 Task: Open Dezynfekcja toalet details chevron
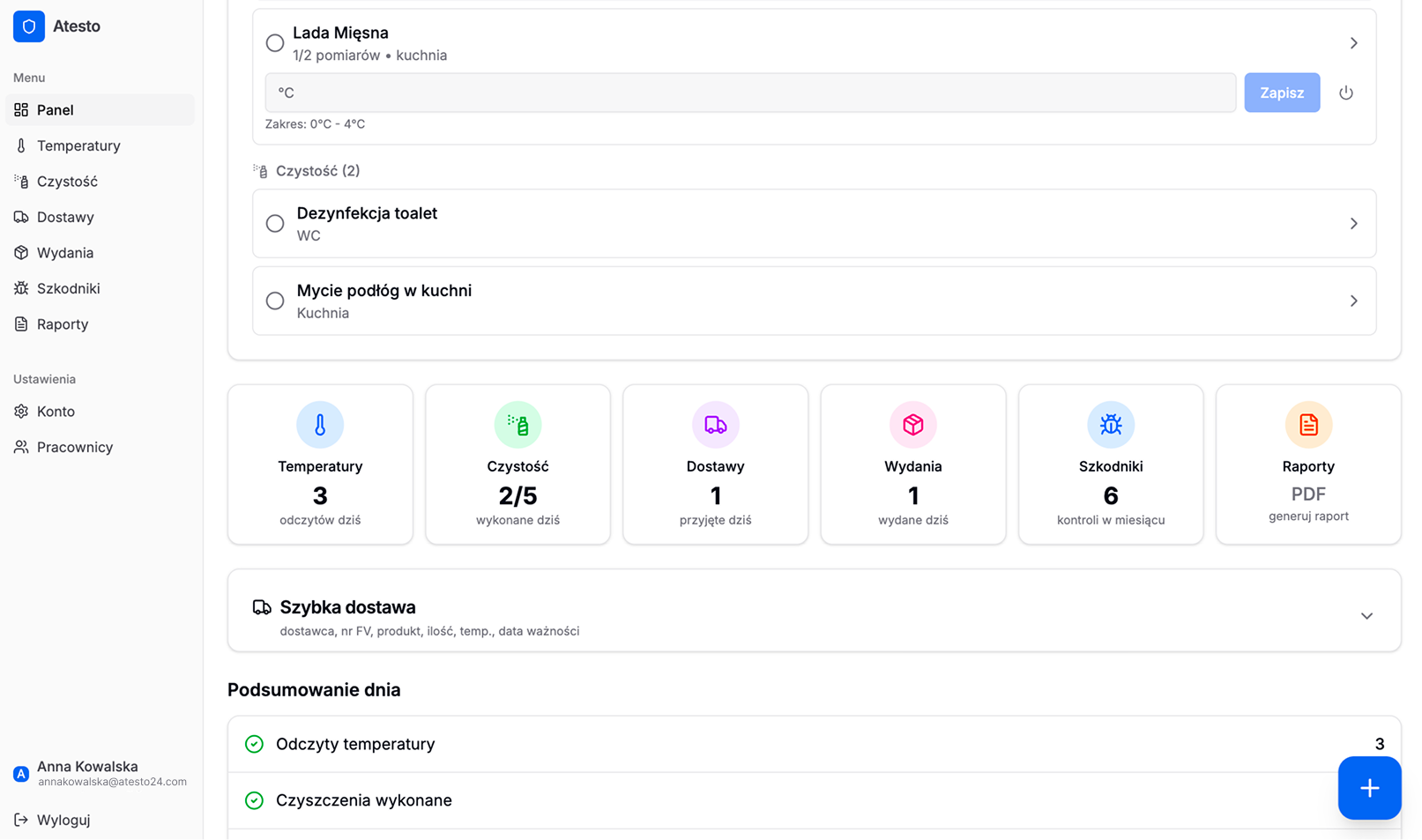pos(1353,224)
